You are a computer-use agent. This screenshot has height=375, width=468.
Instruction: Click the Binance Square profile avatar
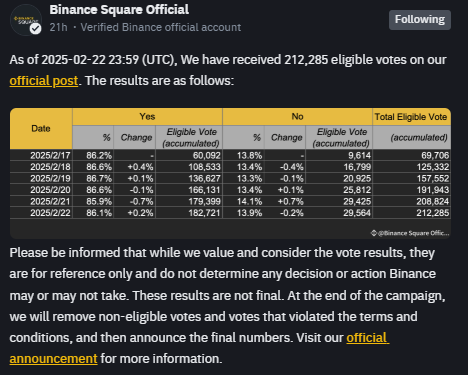[26, 20]
